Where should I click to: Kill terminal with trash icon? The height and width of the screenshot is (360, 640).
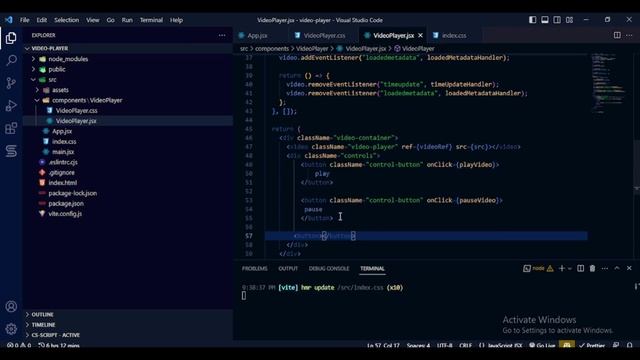pos(592,268)
